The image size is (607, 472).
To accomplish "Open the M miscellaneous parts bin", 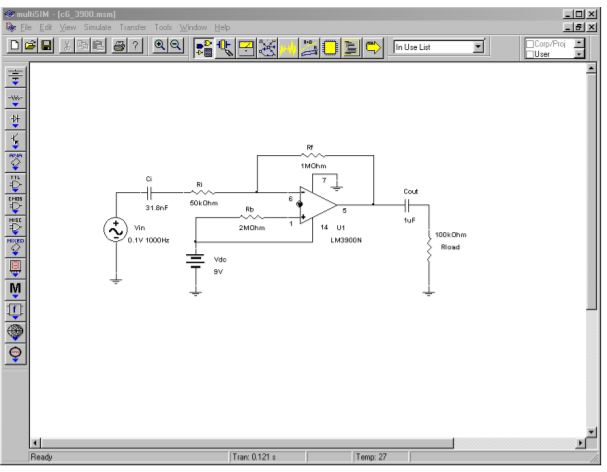I will point(16,290).
